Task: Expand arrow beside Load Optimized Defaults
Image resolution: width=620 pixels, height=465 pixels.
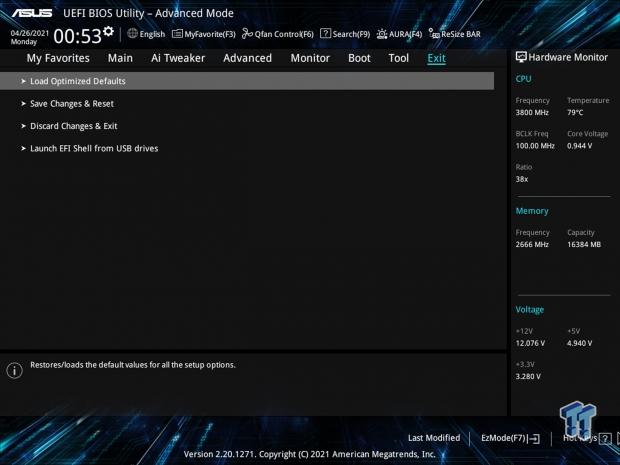Action: point(23,81)
